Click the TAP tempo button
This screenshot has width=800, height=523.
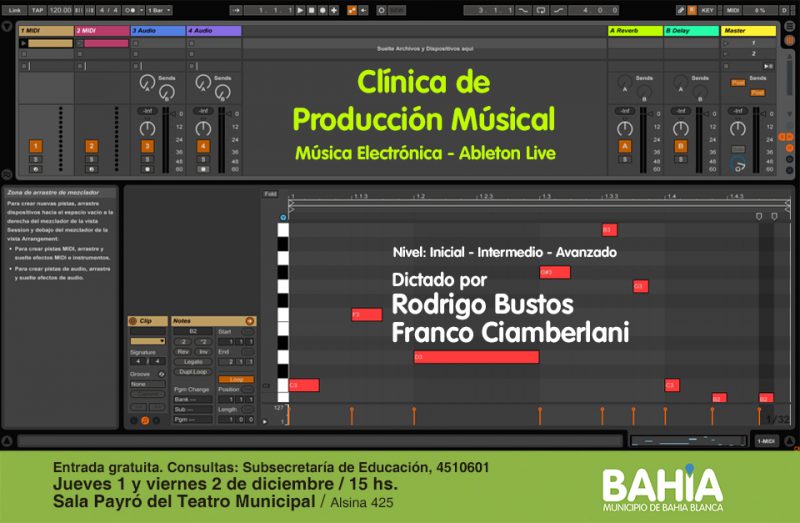tap(35, 10)
